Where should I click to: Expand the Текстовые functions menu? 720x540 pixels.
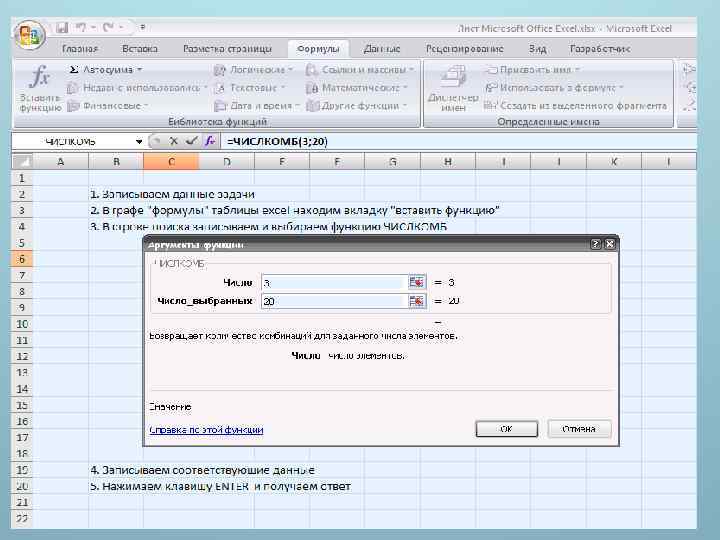[250, 88]
